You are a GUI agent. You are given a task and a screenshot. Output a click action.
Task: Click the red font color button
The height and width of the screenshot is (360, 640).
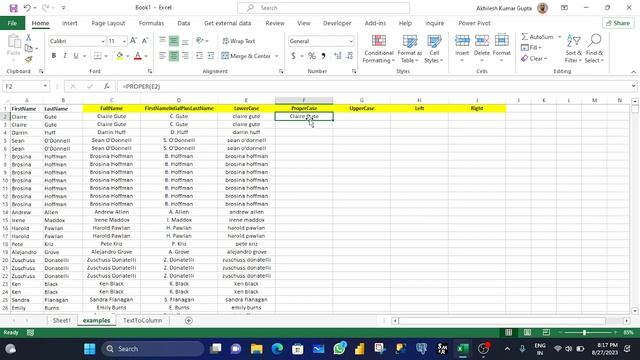click(138, 56)
